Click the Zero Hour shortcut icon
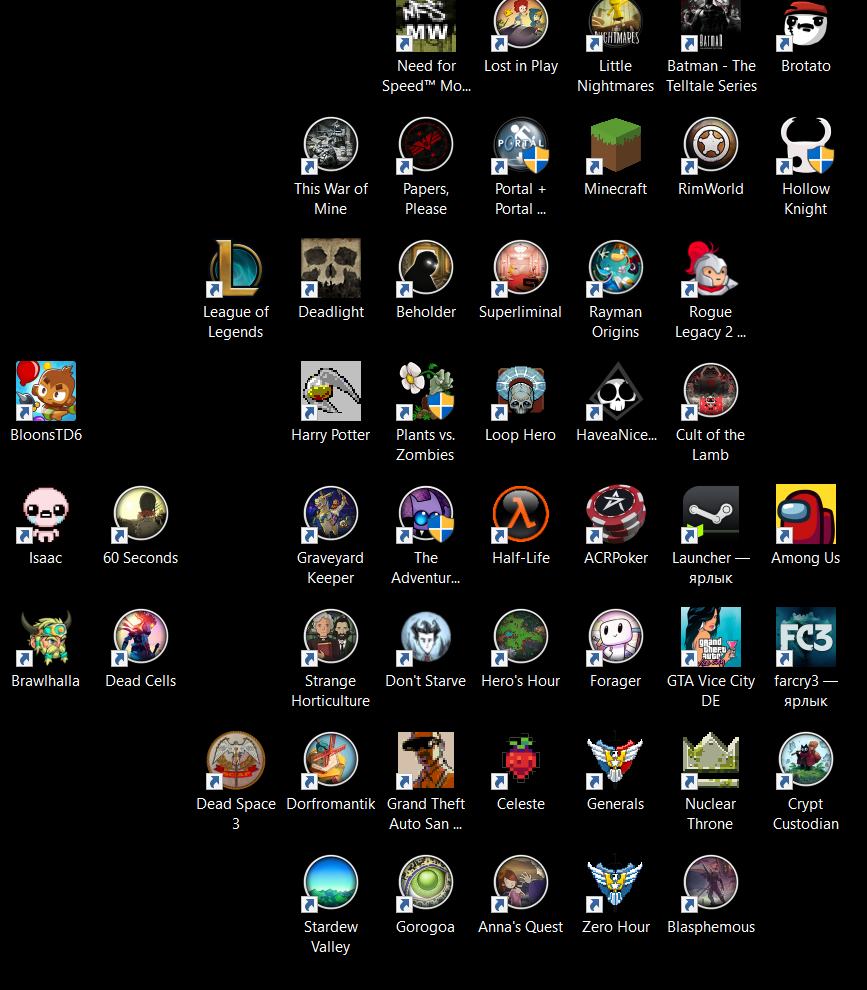The width and height of the screenshot is (867, 990). pos(616,884)
